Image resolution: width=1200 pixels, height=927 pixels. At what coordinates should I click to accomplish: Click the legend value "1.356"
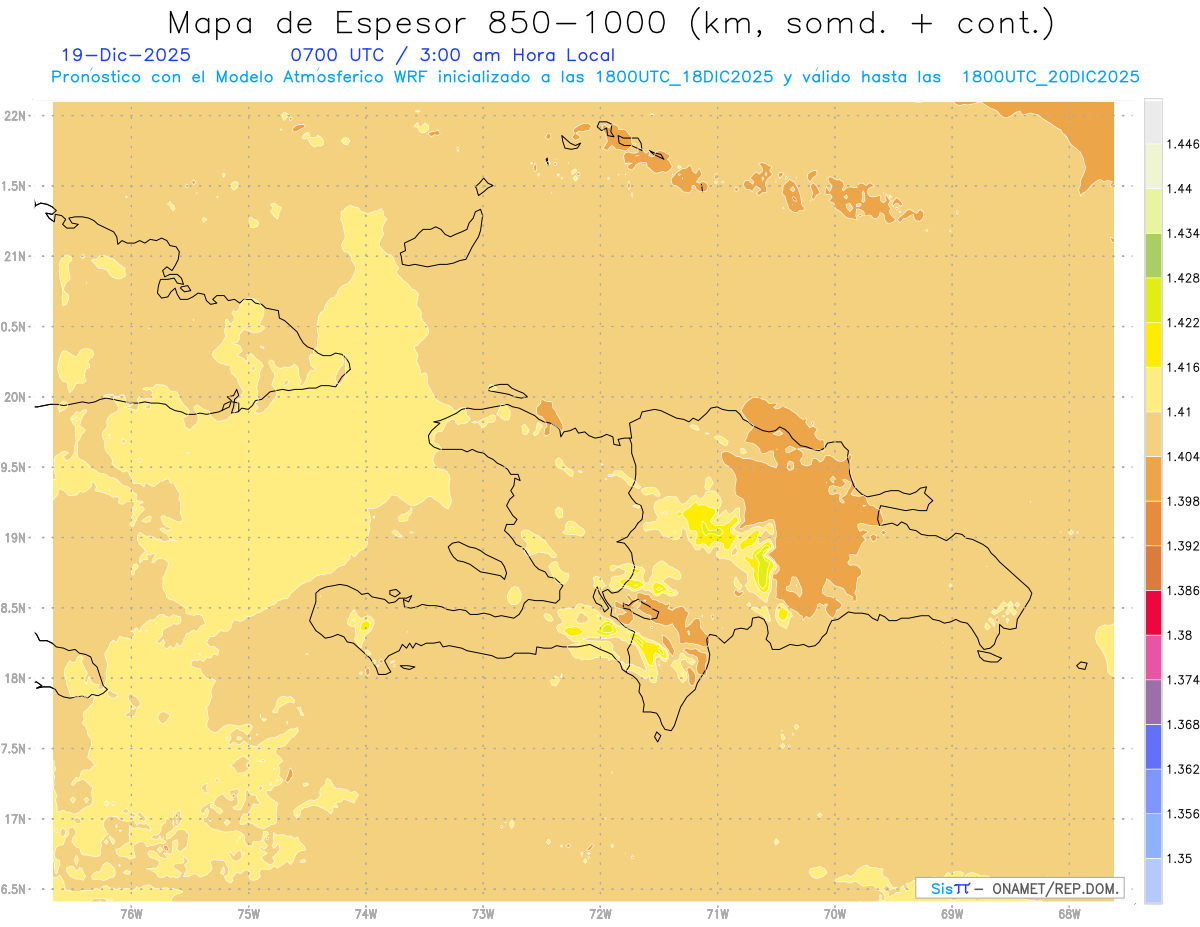coord(1184,814)
